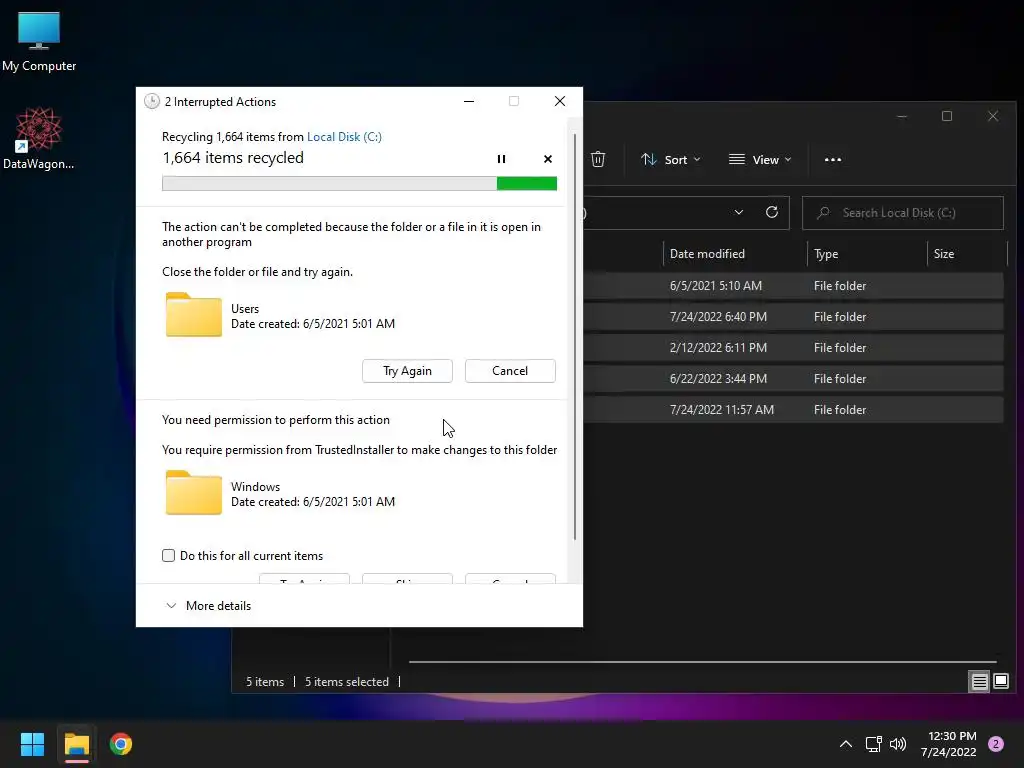The height and width of the screenshot is (768, 1024).
Task: Select row dated 7/24/2022 6:40 PM
Action: click(x=793, y=317)
